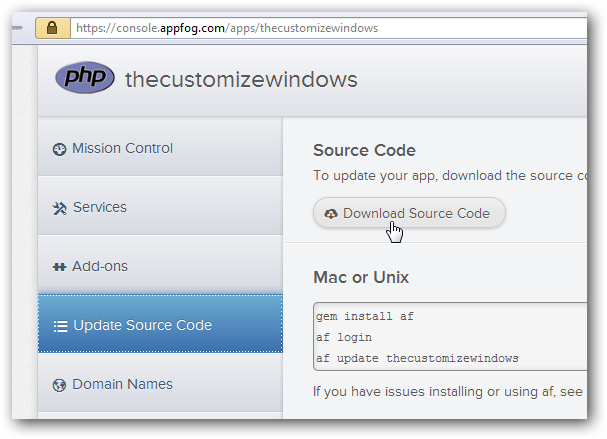Screen dimensions: 607x439
Task: Select the Update Source Code section
Action: [x=160, y=324]
